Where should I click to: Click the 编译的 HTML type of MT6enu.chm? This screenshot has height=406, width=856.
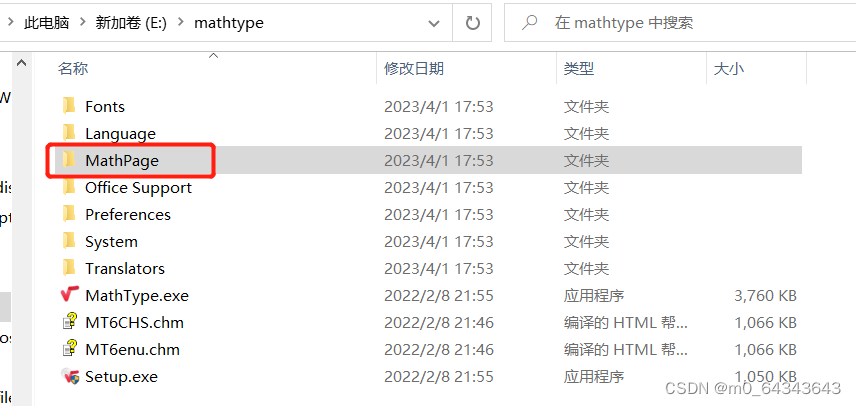626,350
